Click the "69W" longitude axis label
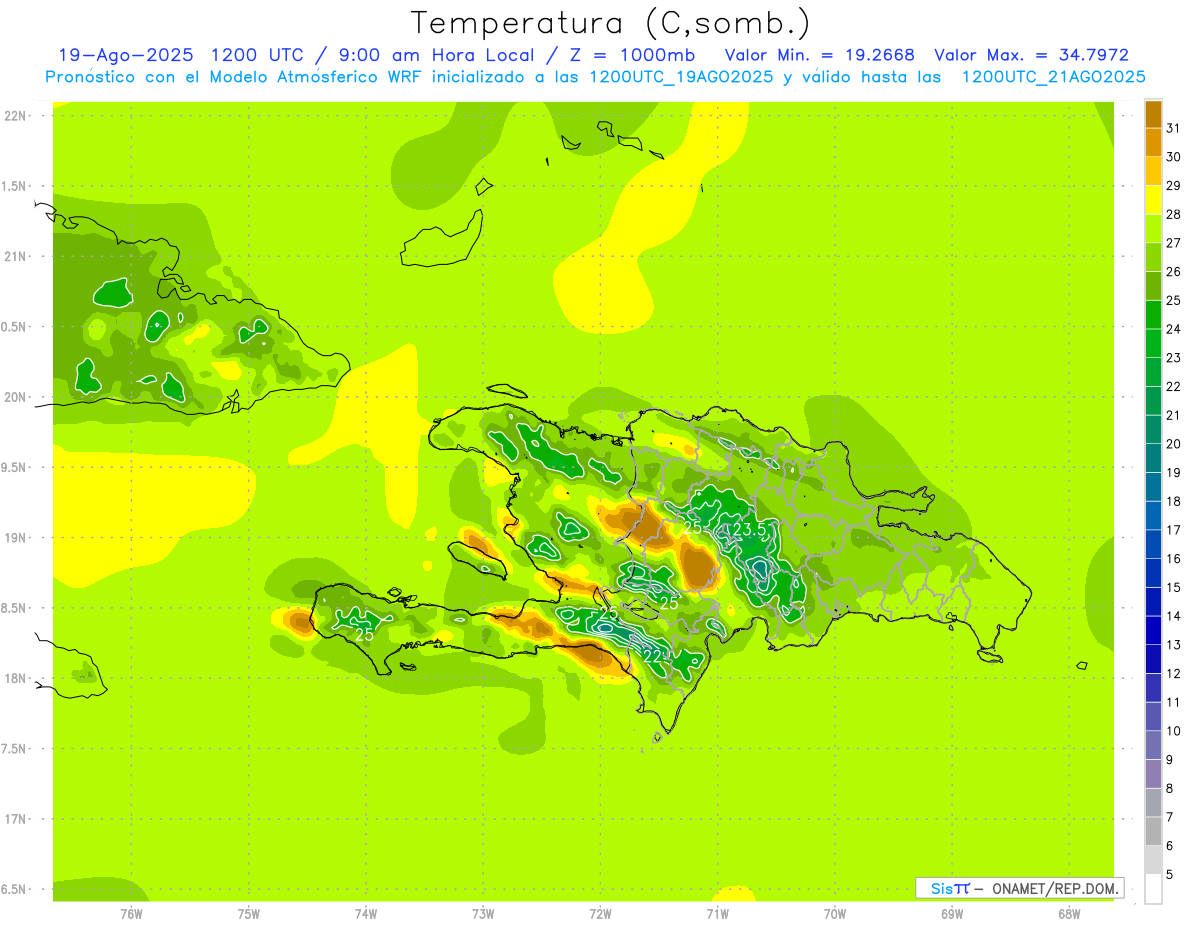Image resolution: width=1200 pixels, height=927 pixels. 952,914
